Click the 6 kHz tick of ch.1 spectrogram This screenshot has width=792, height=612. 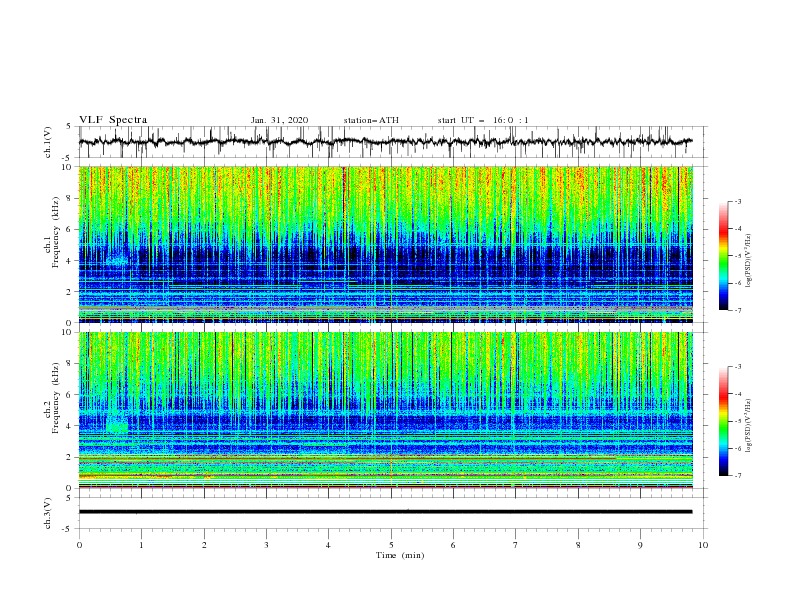71,229
